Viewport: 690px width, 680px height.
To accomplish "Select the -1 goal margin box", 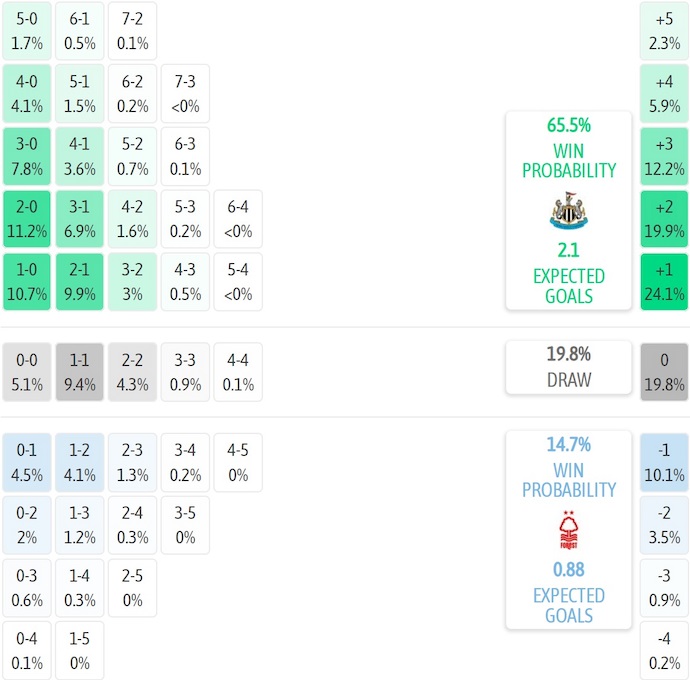I will pyautogui.click(x=664, y=463).
